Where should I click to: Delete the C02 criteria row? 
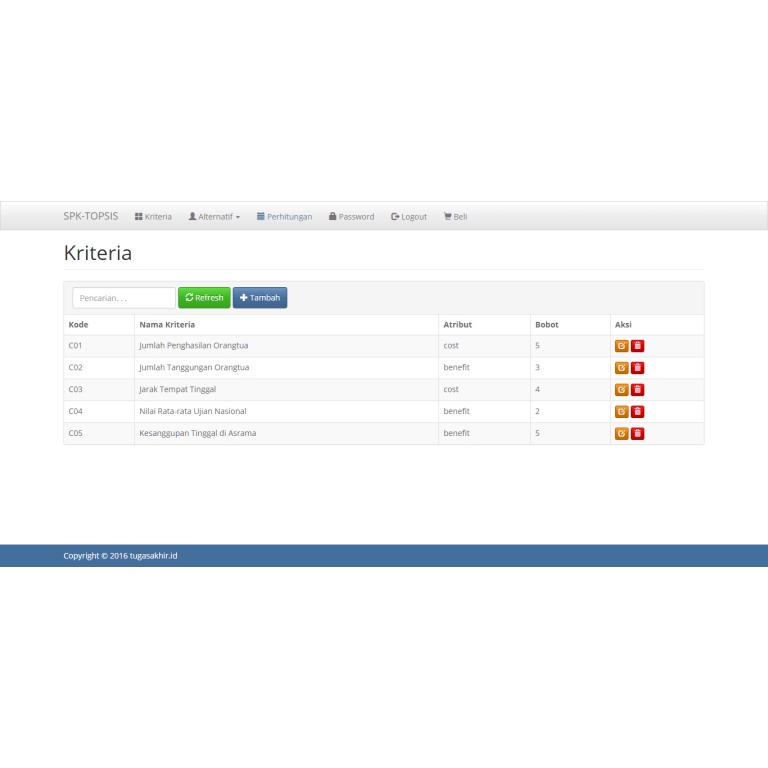point(637,368)
